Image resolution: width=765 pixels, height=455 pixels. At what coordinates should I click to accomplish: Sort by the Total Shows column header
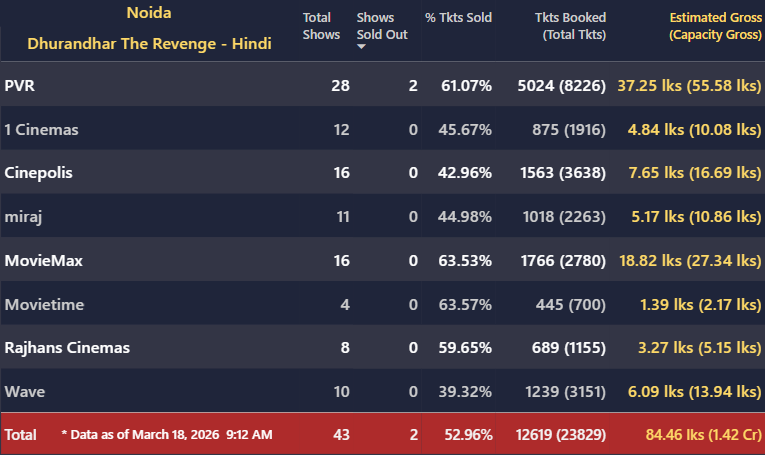[321, 26]
